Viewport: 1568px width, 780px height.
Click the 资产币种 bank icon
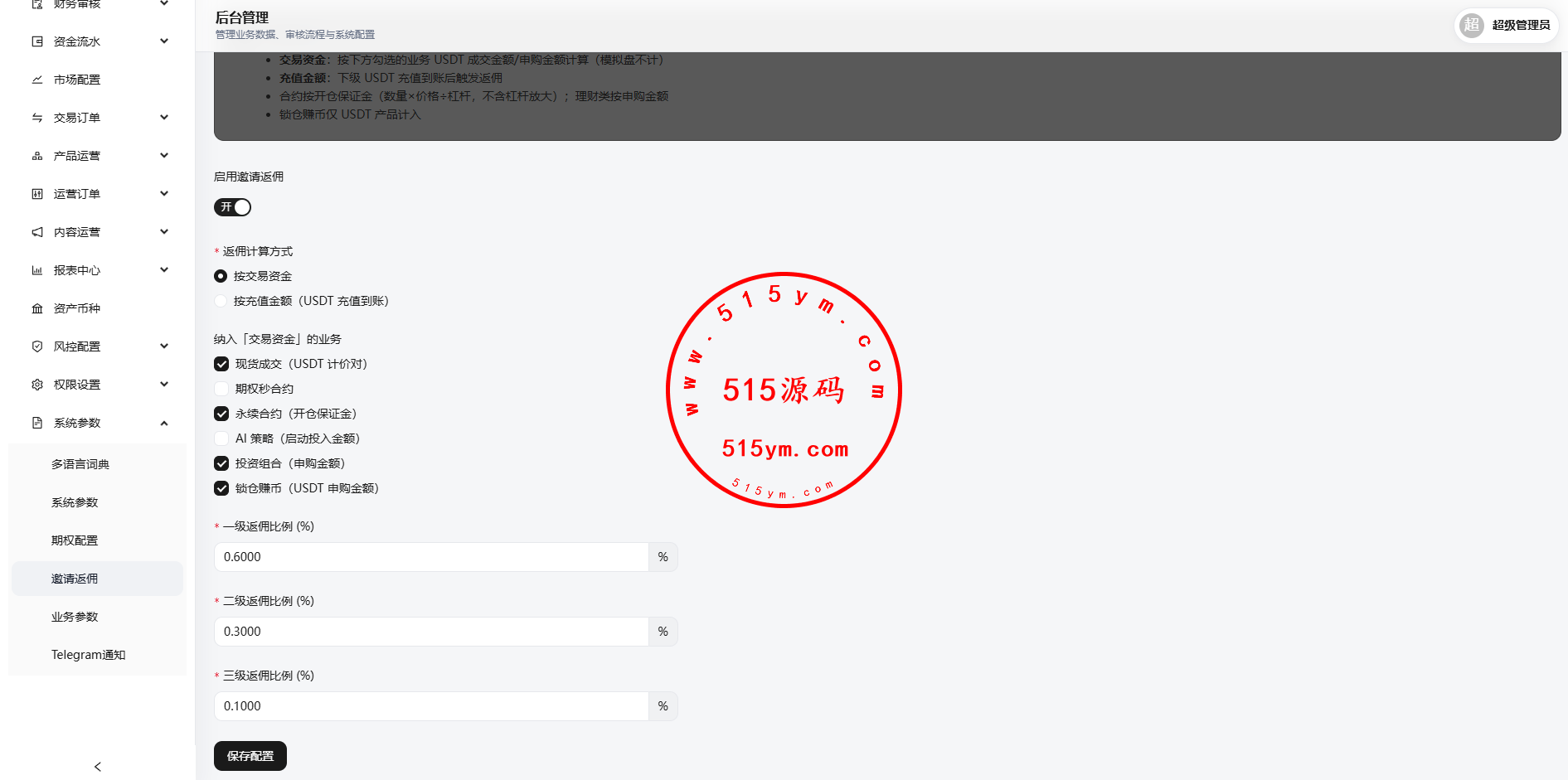(37, 308)
